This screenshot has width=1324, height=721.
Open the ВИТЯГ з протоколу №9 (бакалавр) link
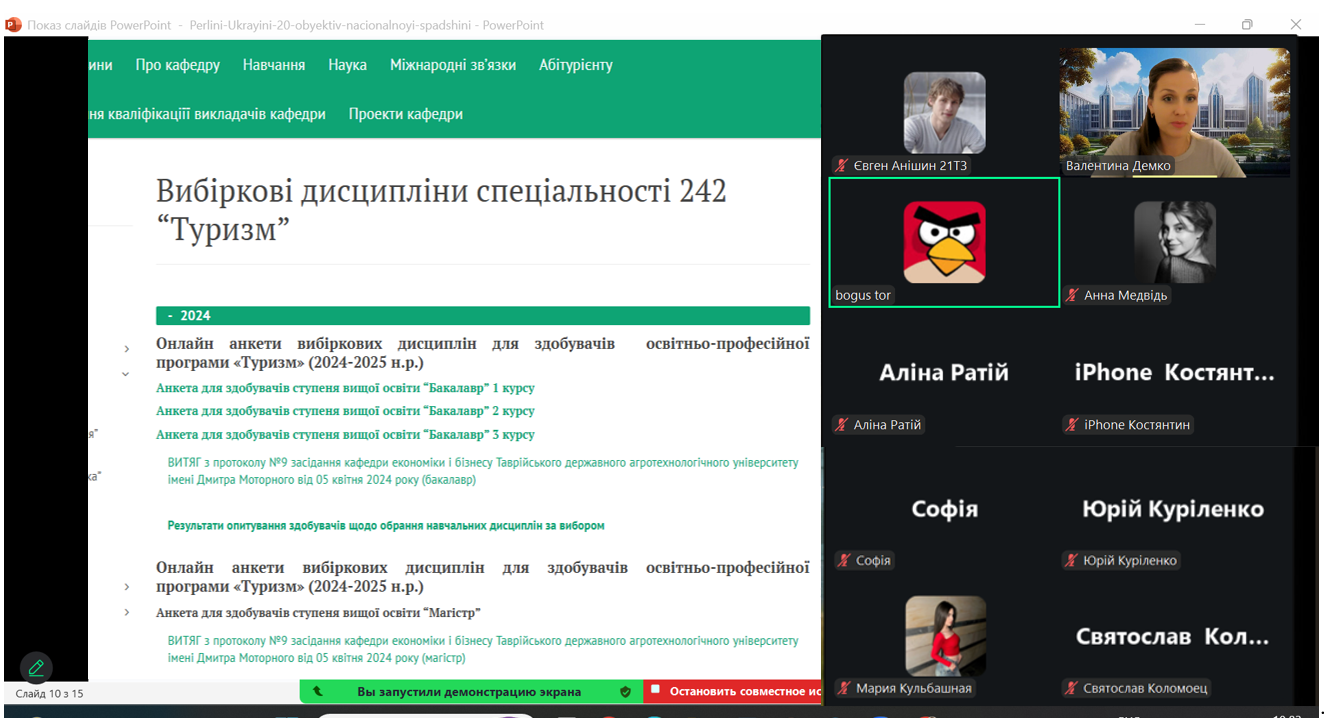tap(484, 471)
